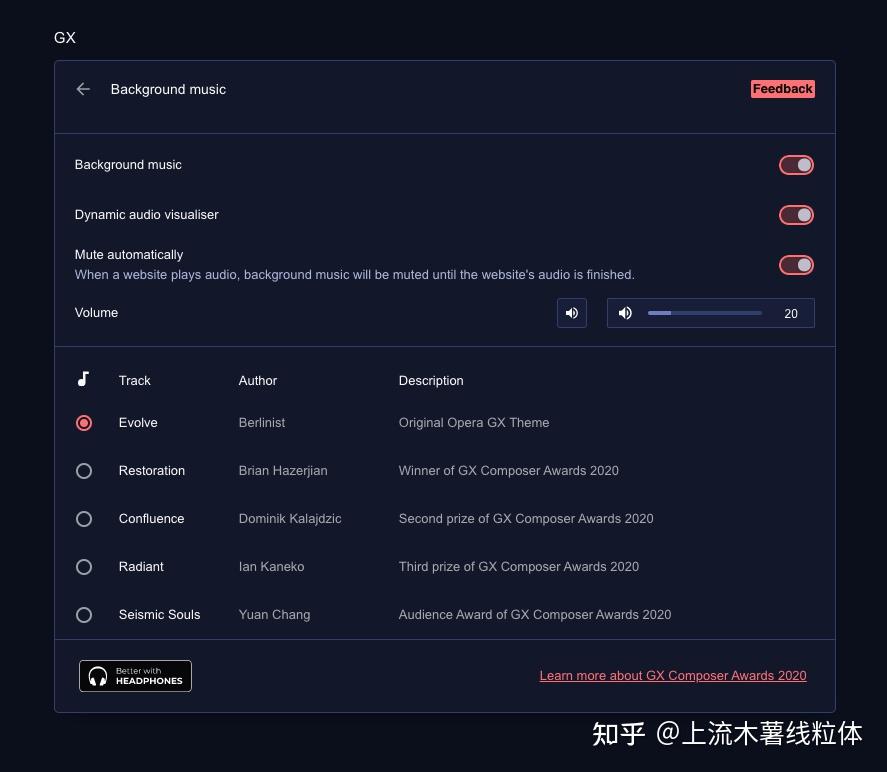
Task: Click the Author column header
Action: click(257, 380)
